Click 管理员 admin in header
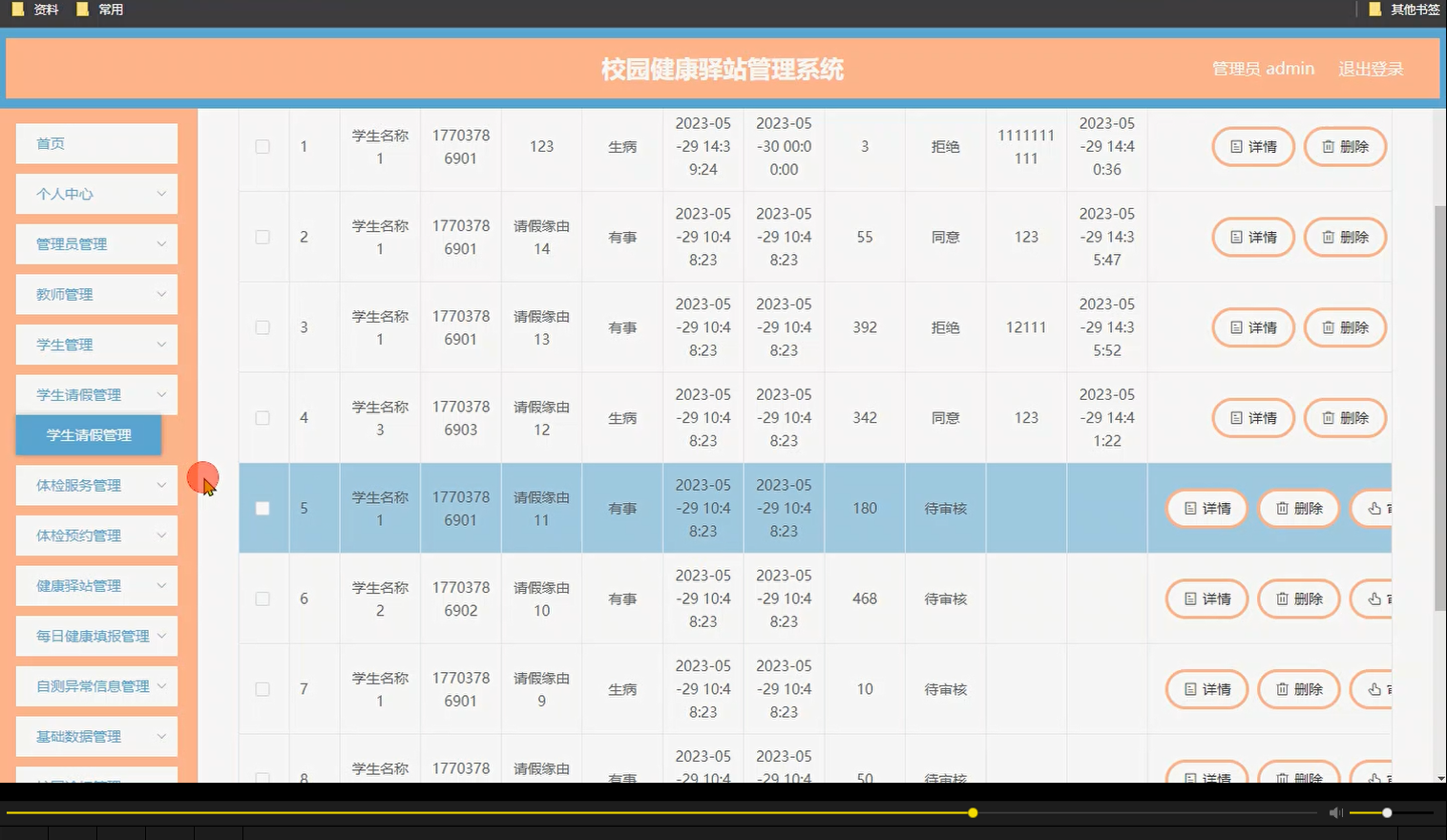This screenshot has width=1447, height=840. point(1263,69)
